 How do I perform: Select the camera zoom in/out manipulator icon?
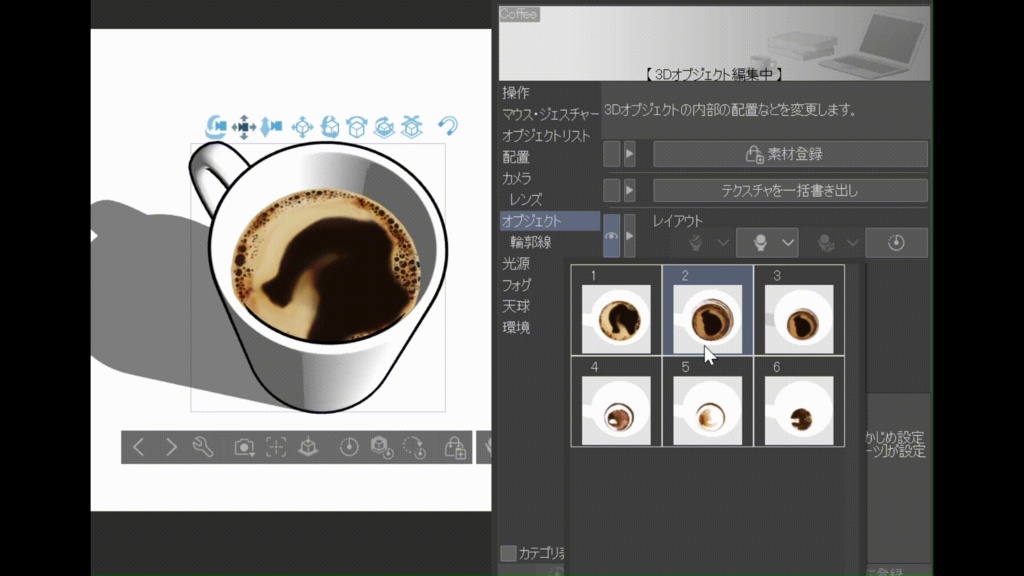click(272, 126)
